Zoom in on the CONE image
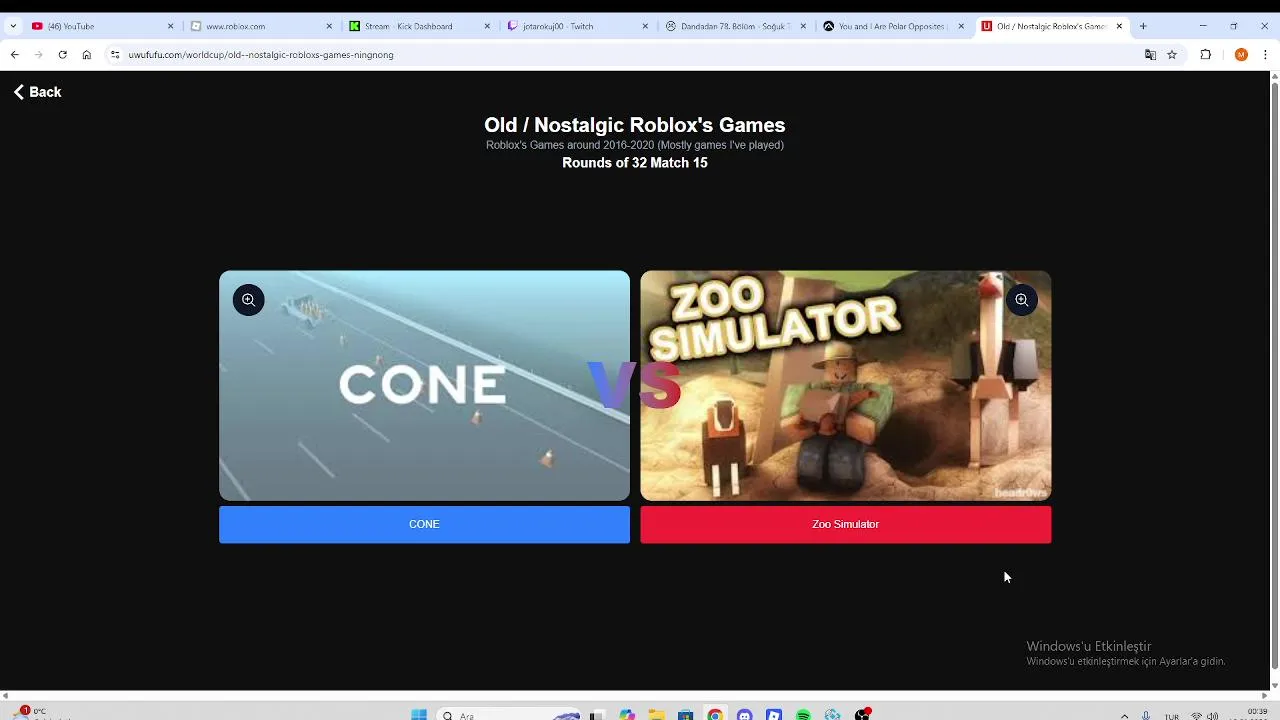This screenshot has width=1280, height=720. point(248,300)
